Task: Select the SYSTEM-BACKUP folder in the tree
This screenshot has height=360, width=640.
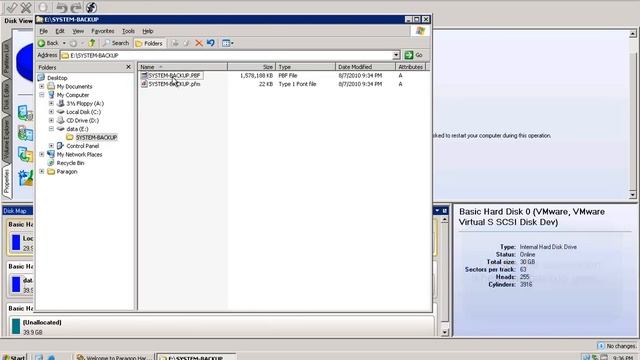Action: (x=96, y=138)
